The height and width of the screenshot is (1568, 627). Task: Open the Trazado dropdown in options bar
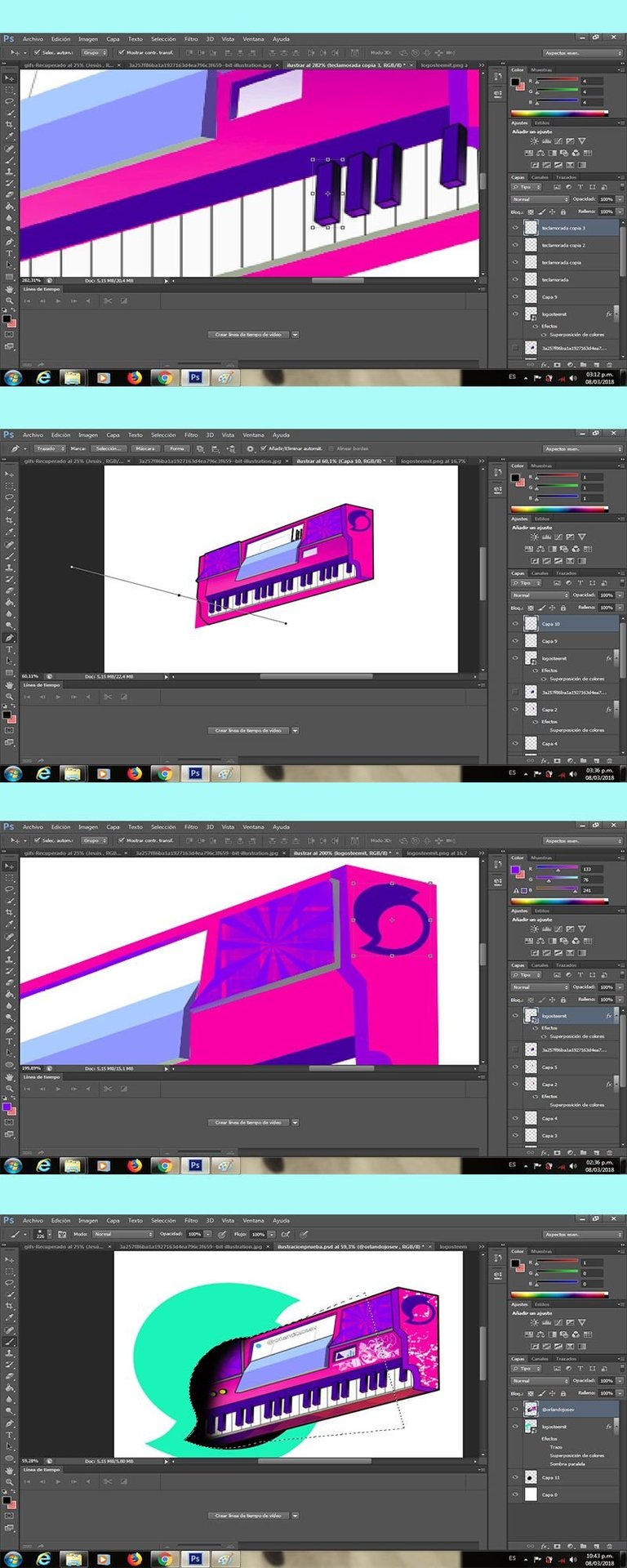point(49,448)
